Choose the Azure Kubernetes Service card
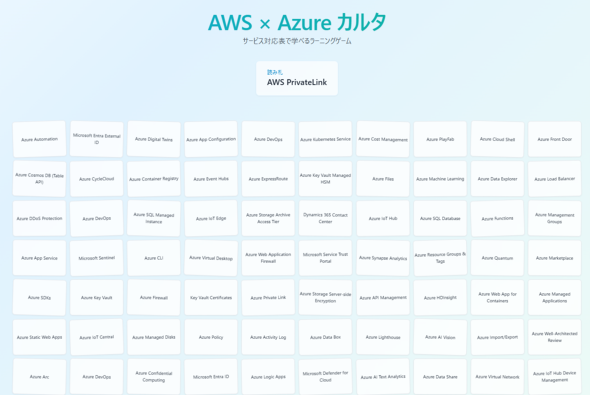 325,139
